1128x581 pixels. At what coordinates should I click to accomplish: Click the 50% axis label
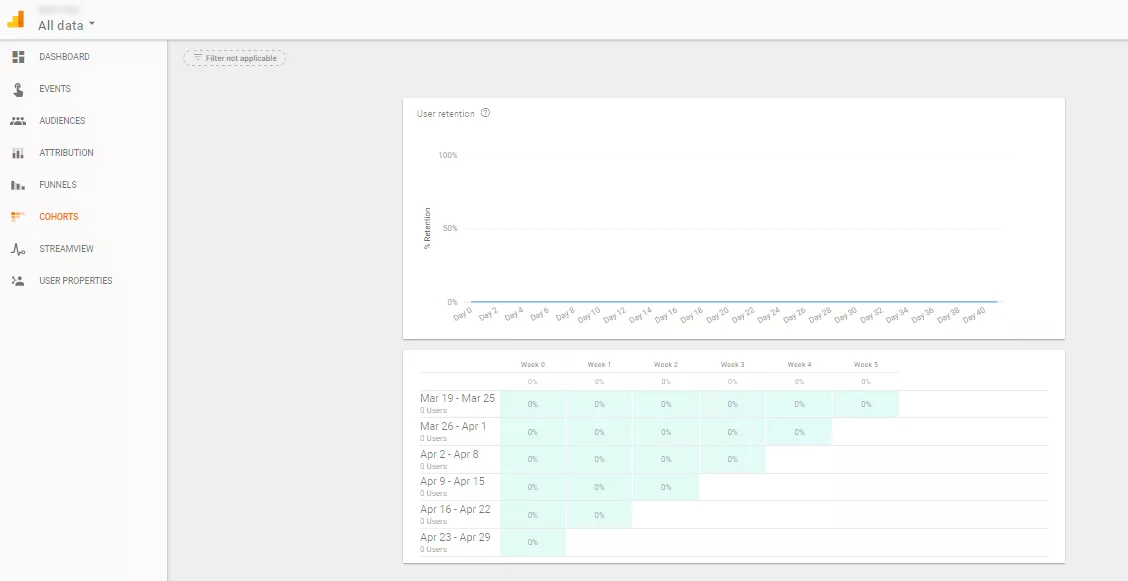tap(450, 228)
